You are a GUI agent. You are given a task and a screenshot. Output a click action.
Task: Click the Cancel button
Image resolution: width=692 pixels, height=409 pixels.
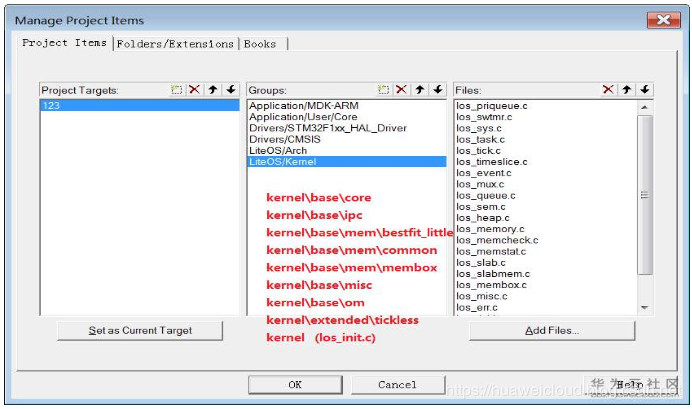(x=397, y=385)
